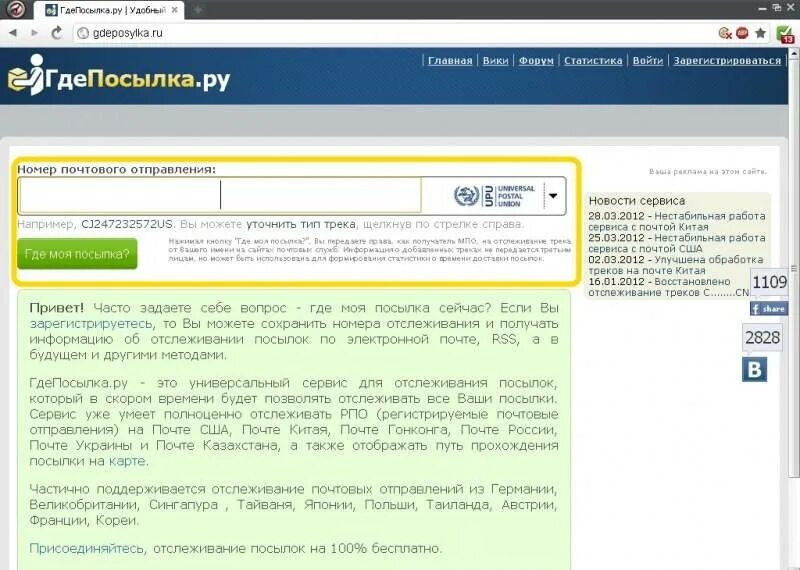The height and width of the screenshot is (570, 800).
Task: Click Ваша реклама на этом сайте link
Action: click(708, 171)
